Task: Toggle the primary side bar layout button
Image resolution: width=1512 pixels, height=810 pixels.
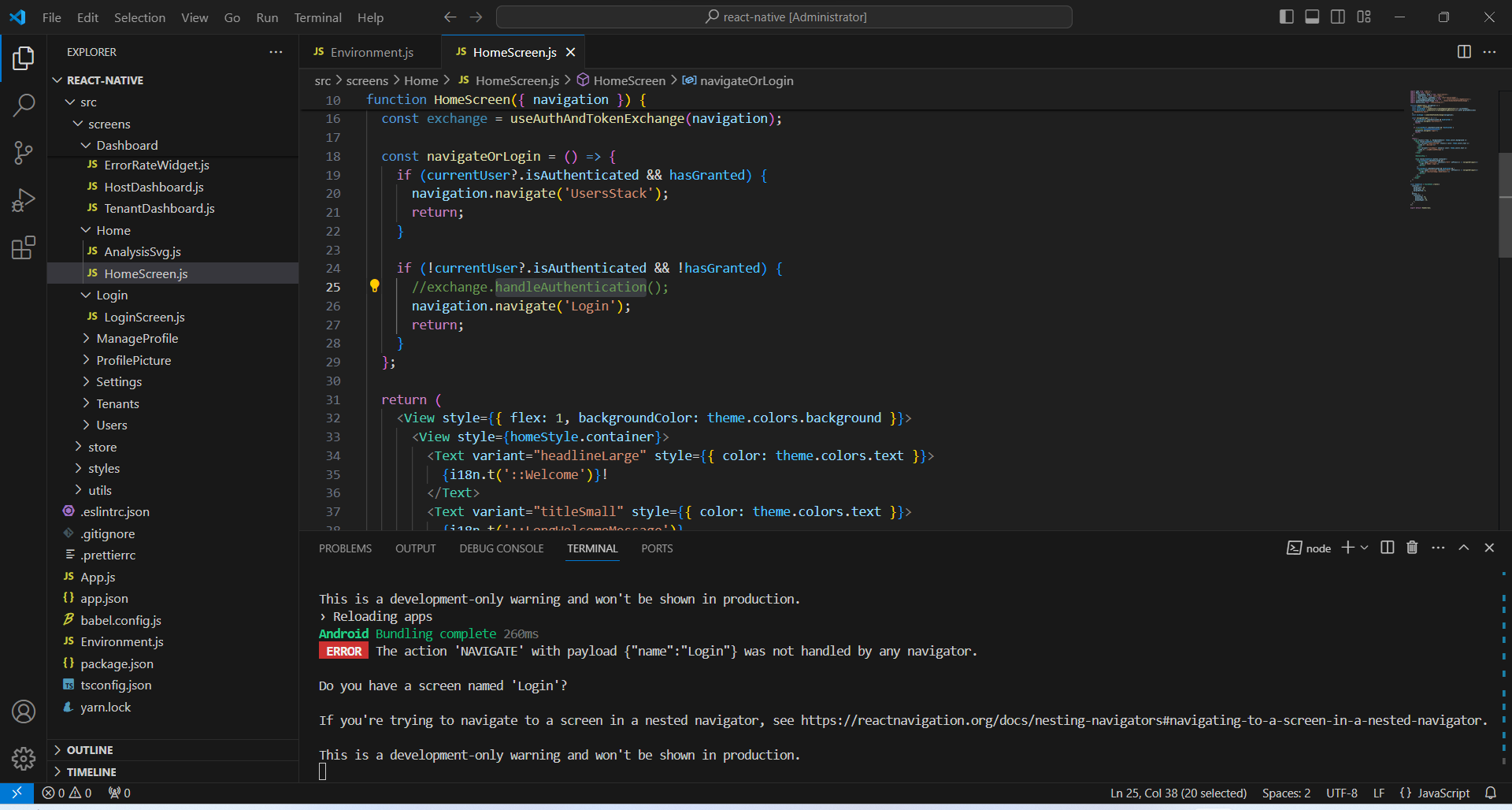Action: pos(1287,17)
